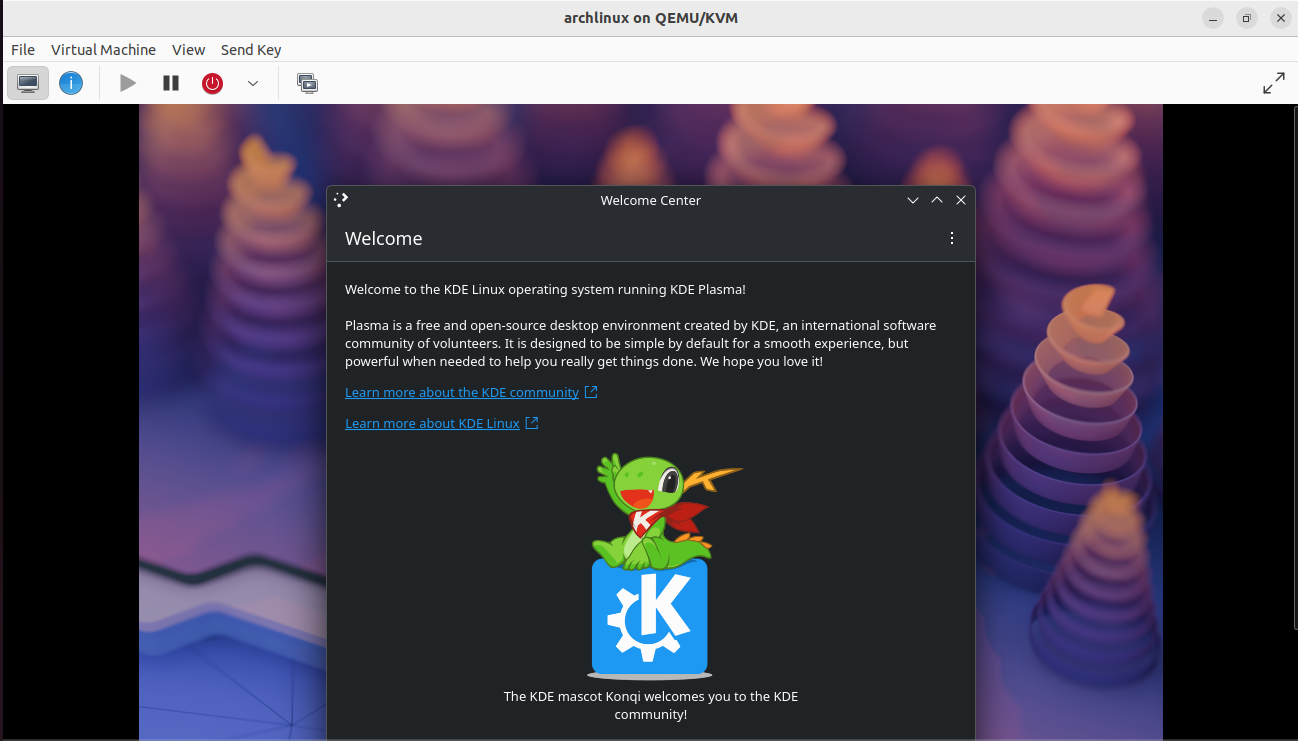The width and height of the screenshot is (1298, 741).
Task: Run the virtual machine
Action: pyautogui.click(x=127, y=83)
